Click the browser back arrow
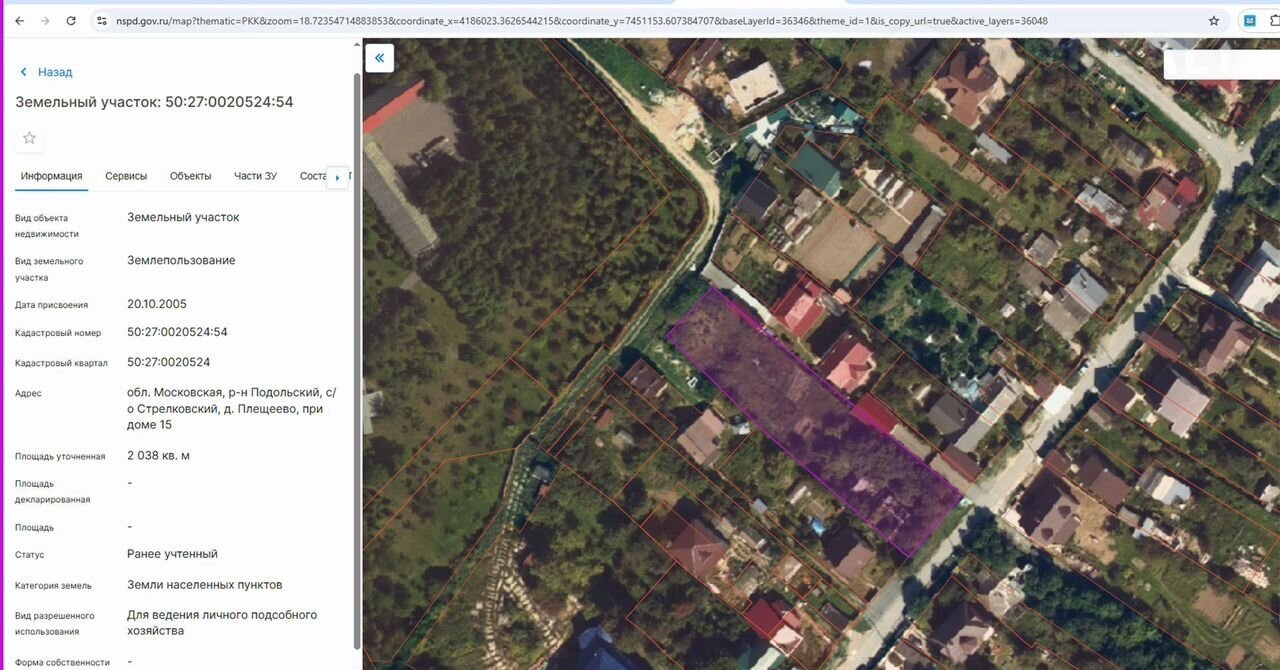The image size is (1280, 670). [19, 21]
